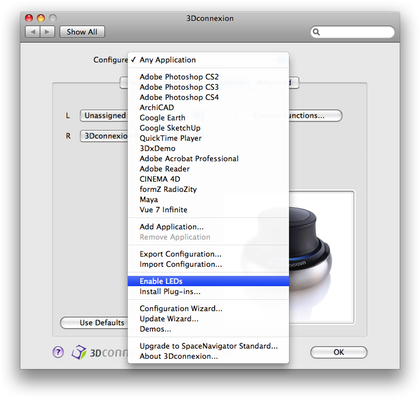Click the Show All button
The width and height of the screenshot is (420, 398).
coord(82,32)
